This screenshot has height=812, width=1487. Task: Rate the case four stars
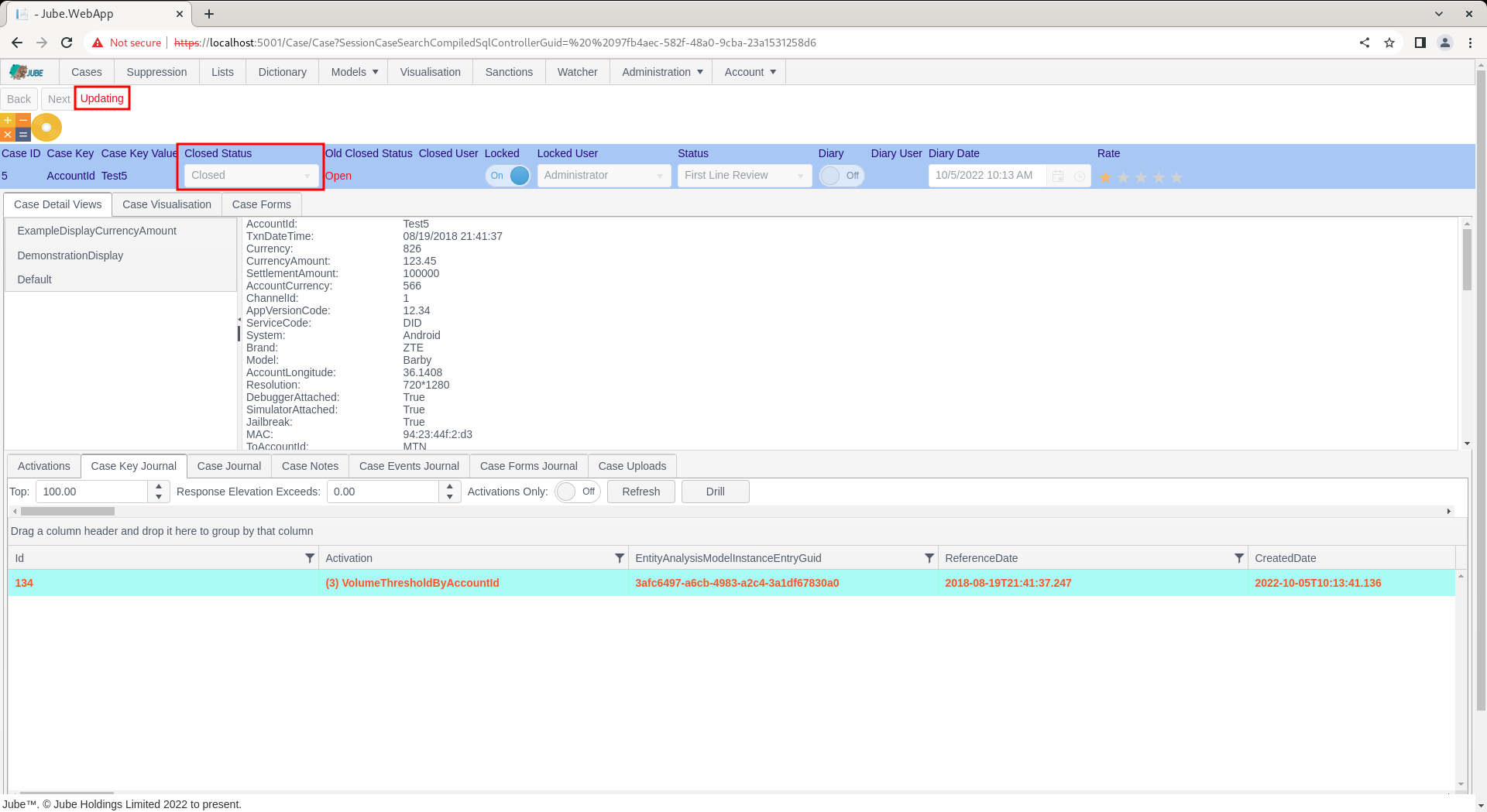click(1159, 177)
